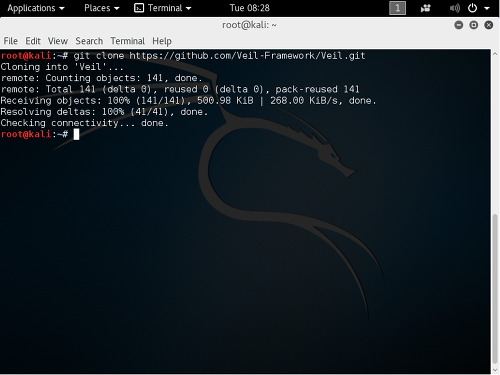The height and width of the screenshot is (375, 500).
Task: Close the root@kali terminal window
Action: pyautogui.click(x=489, y=25)
